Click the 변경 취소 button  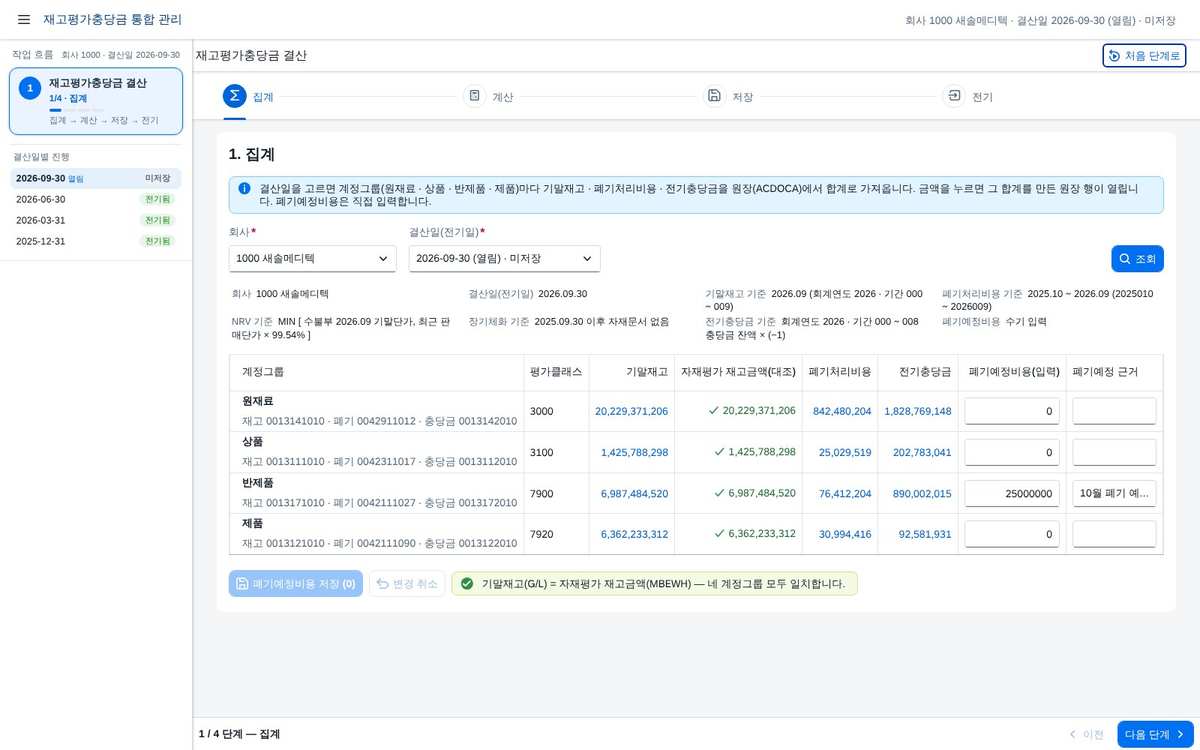click(407, 583)
